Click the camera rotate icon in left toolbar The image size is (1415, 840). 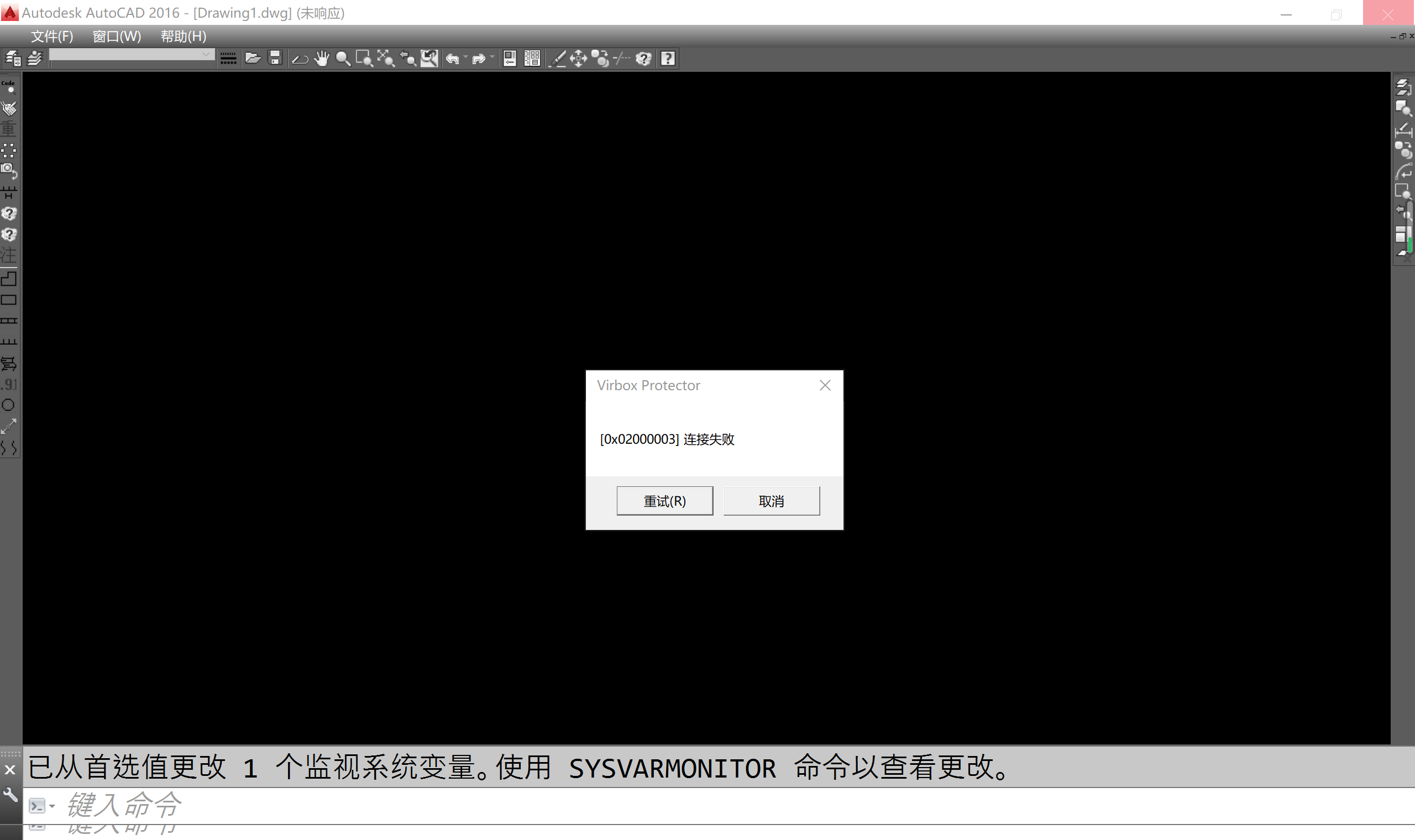[8, 171]
